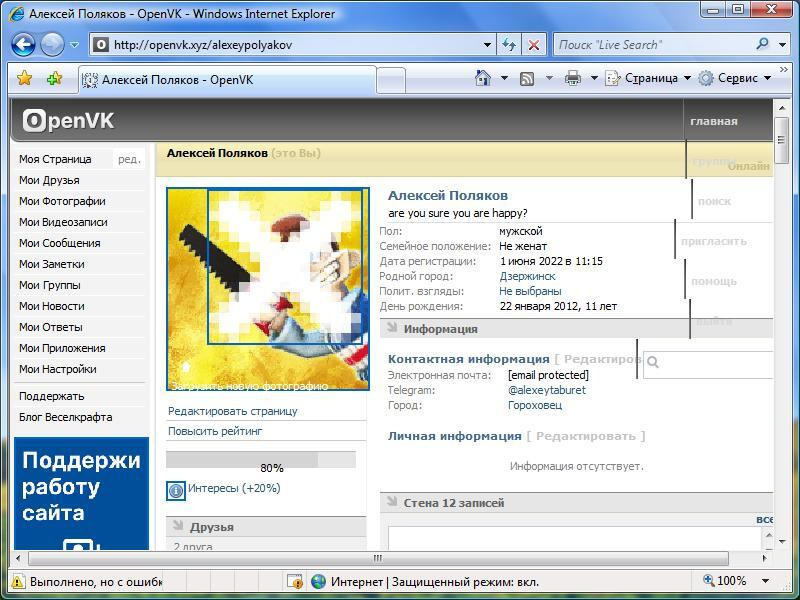Screen dimensions: 800x600
Task: Expand the toolbar overflow chevron
Action: click(x=784, y=70)
